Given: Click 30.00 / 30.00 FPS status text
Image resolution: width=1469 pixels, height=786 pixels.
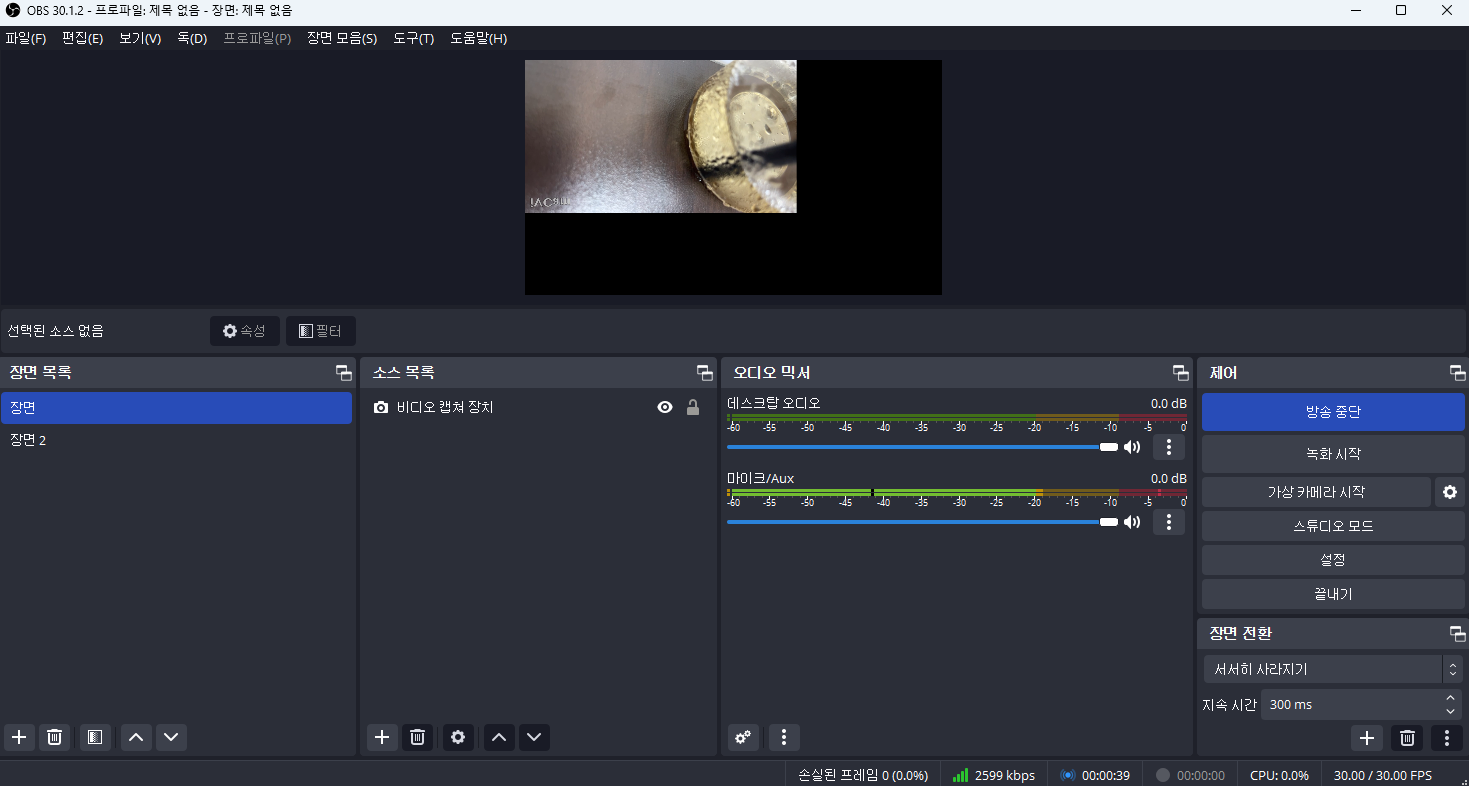Looking at the screenshot, I should [1383, 775].
